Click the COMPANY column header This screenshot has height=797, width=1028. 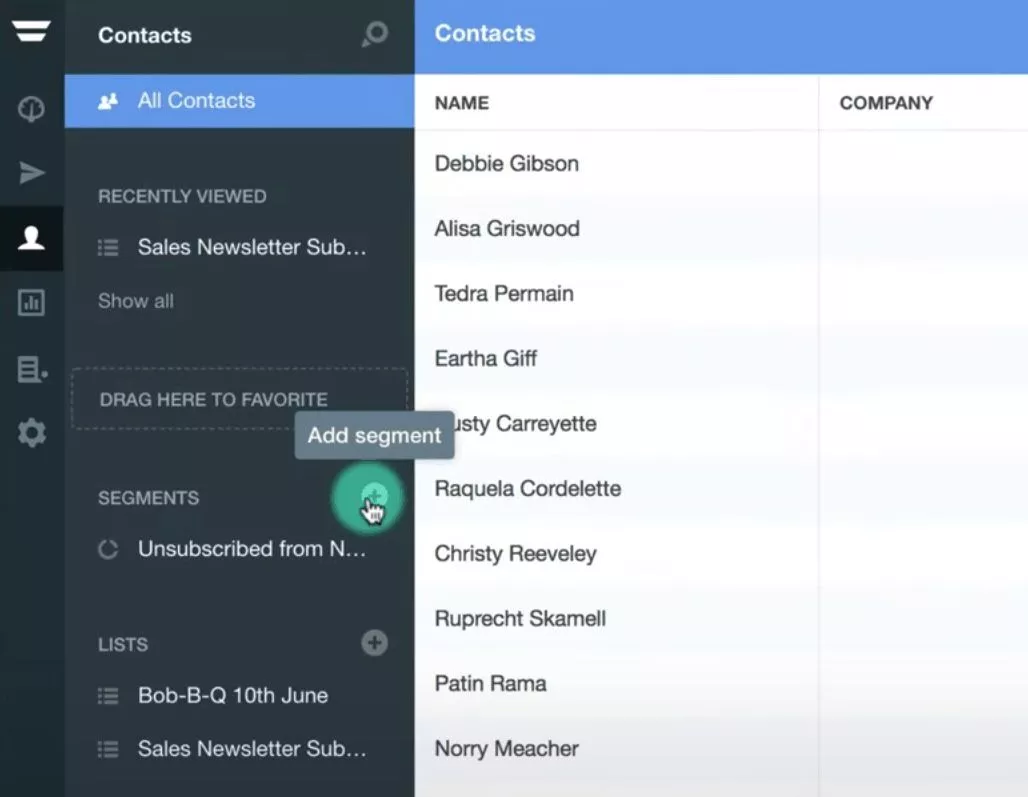point(885,103)
